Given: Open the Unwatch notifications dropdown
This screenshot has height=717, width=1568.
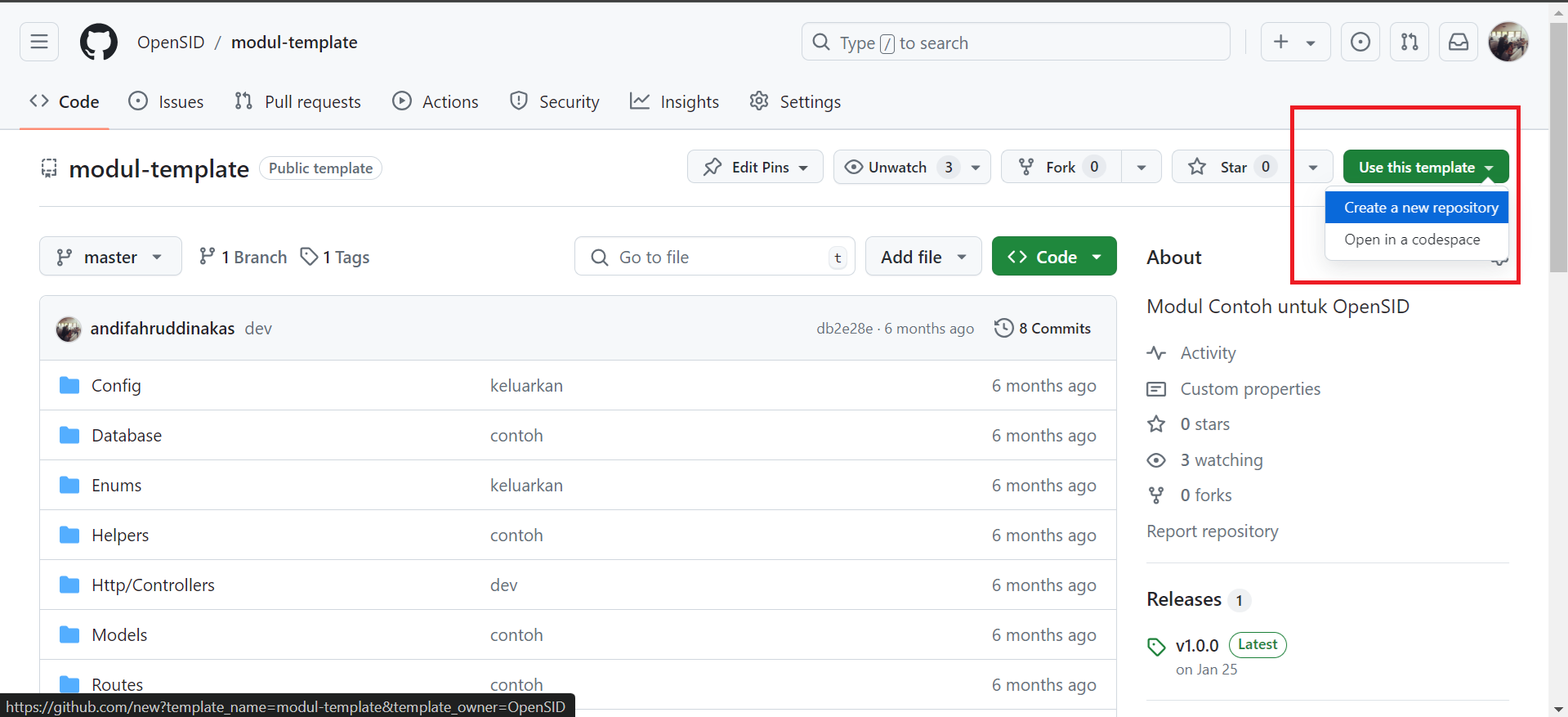Looking at the screenshot, I should [912, 167].
